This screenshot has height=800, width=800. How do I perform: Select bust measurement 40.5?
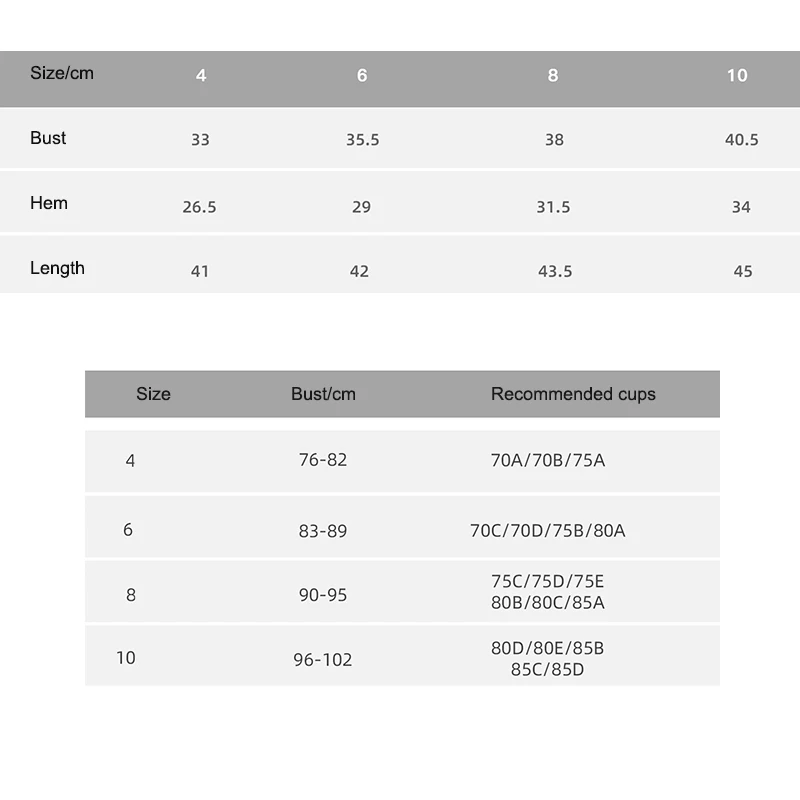[741, 140]
